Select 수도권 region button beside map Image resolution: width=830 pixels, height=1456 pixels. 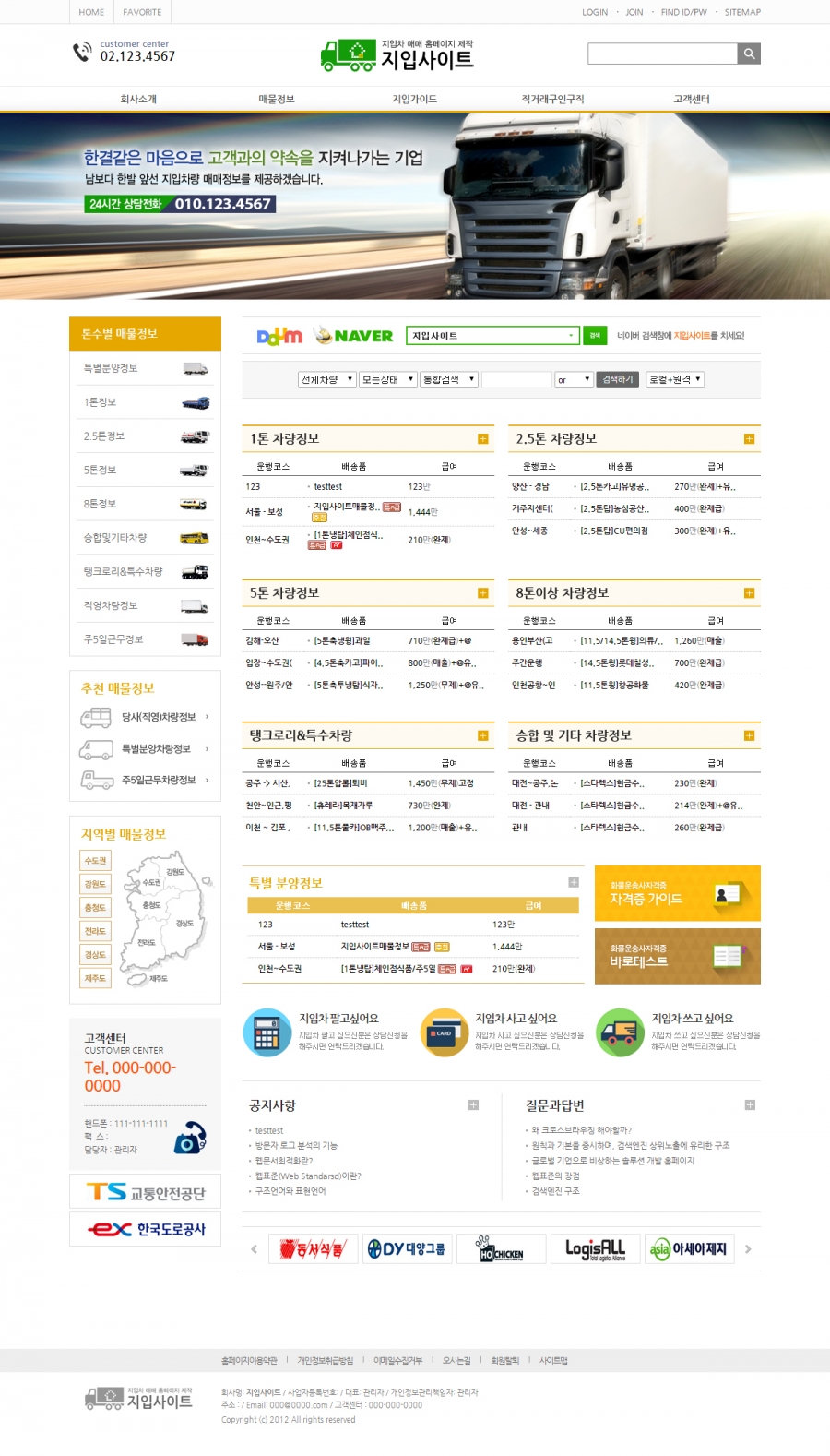point(95,861)
